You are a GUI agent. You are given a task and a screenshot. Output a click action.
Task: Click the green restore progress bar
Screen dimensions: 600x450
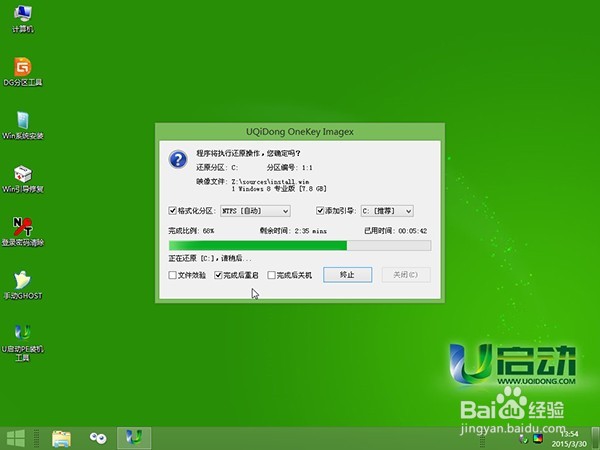point(300,245)
